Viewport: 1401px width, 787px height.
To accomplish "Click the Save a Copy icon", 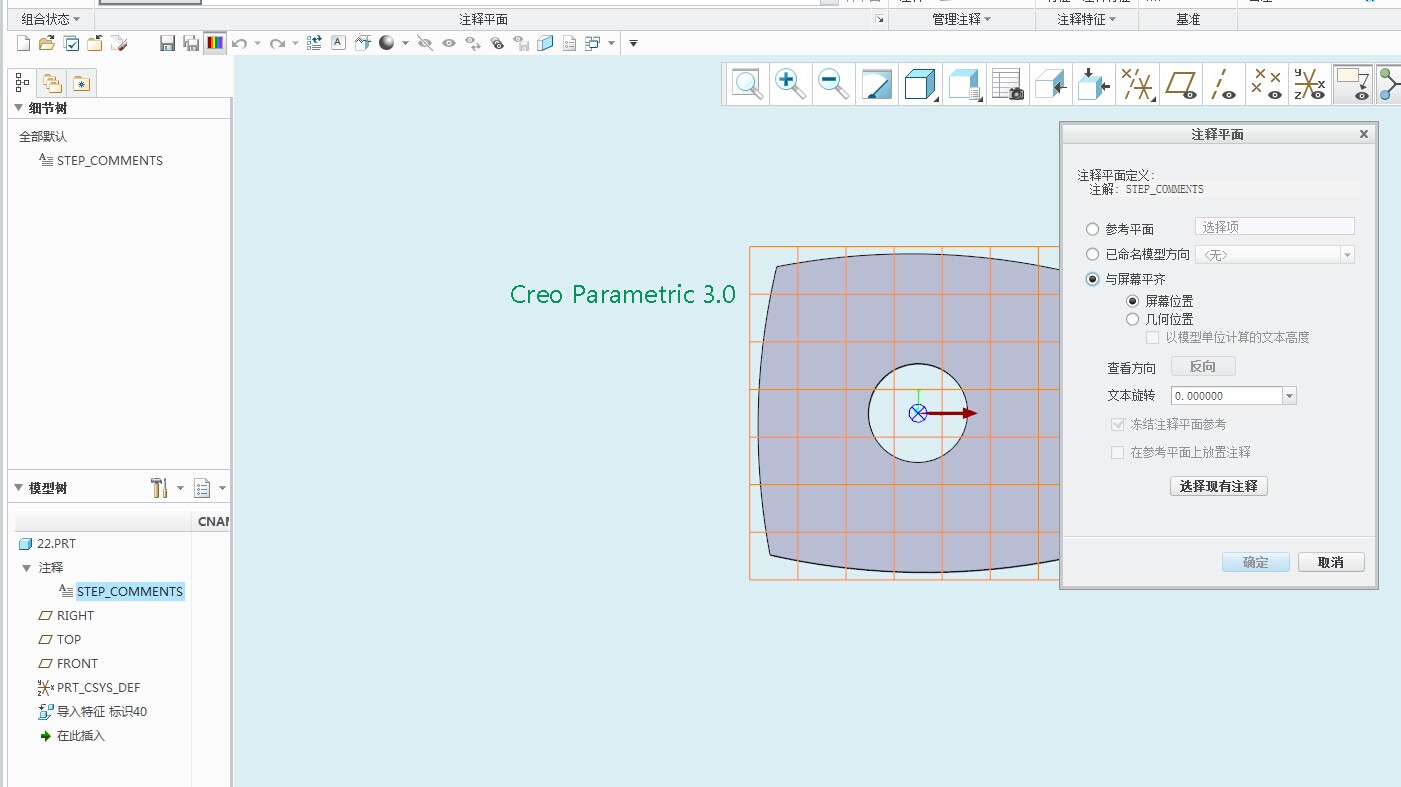I will [x=190, y=43].
